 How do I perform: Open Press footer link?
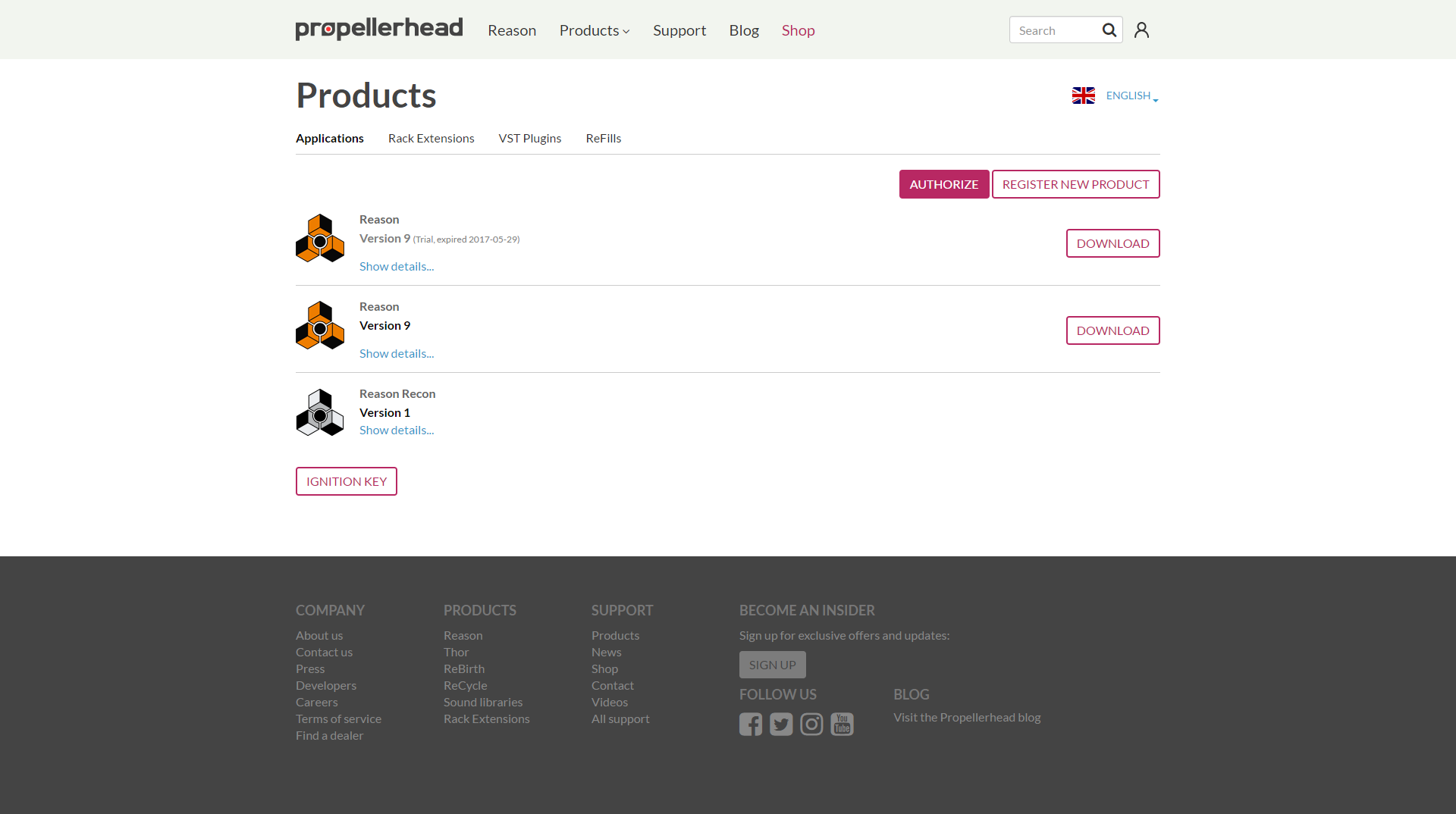310,668
